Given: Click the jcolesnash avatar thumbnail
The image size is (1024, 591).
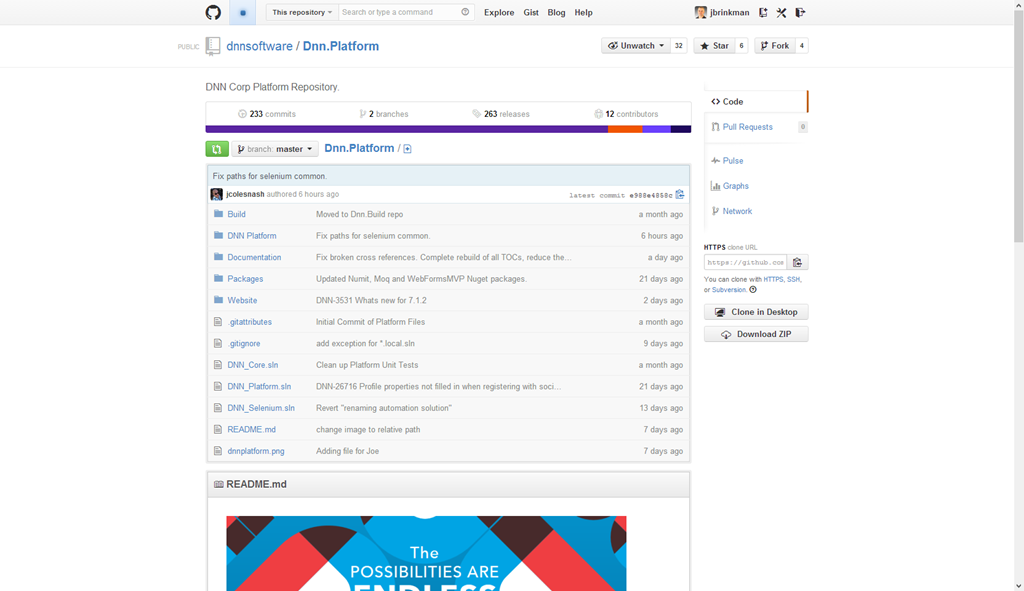Looking at the screenshot, I should [x=216, y=194].
